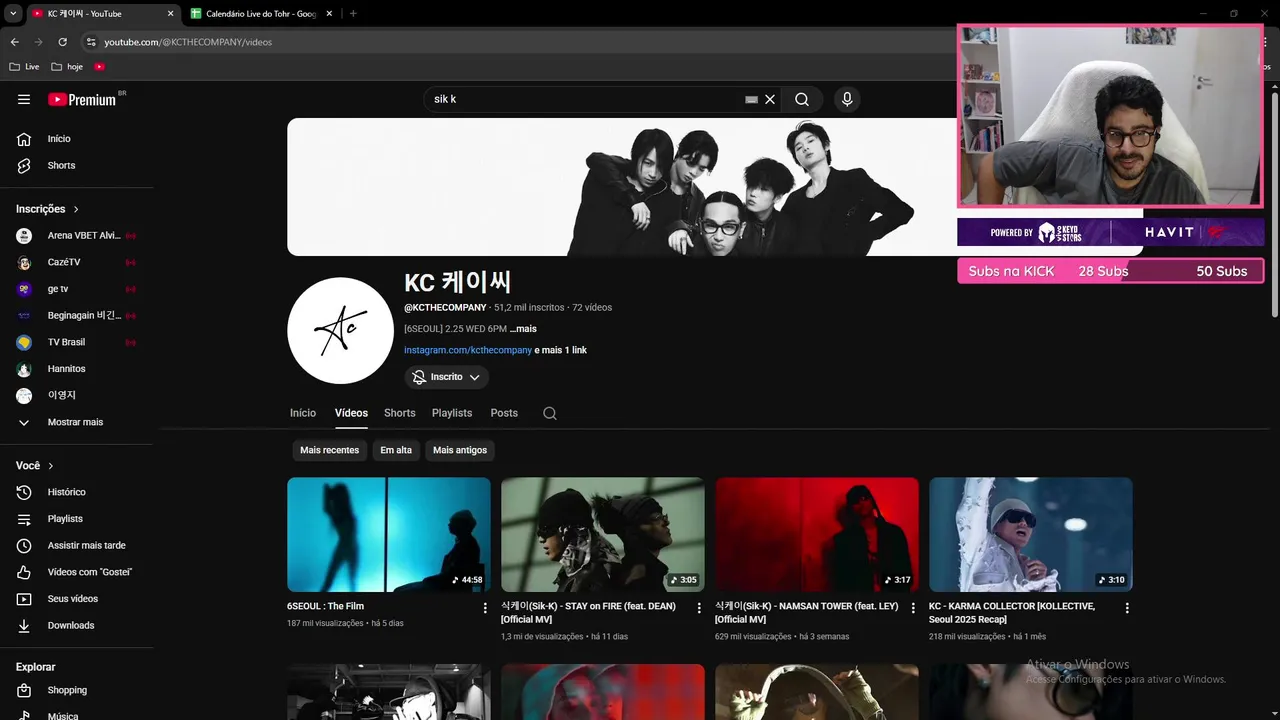Screen dimensions: 1280x720
Task: Open the NAMSAN TOWER (feat. LEY) title
Action: [x=806, y=612]
